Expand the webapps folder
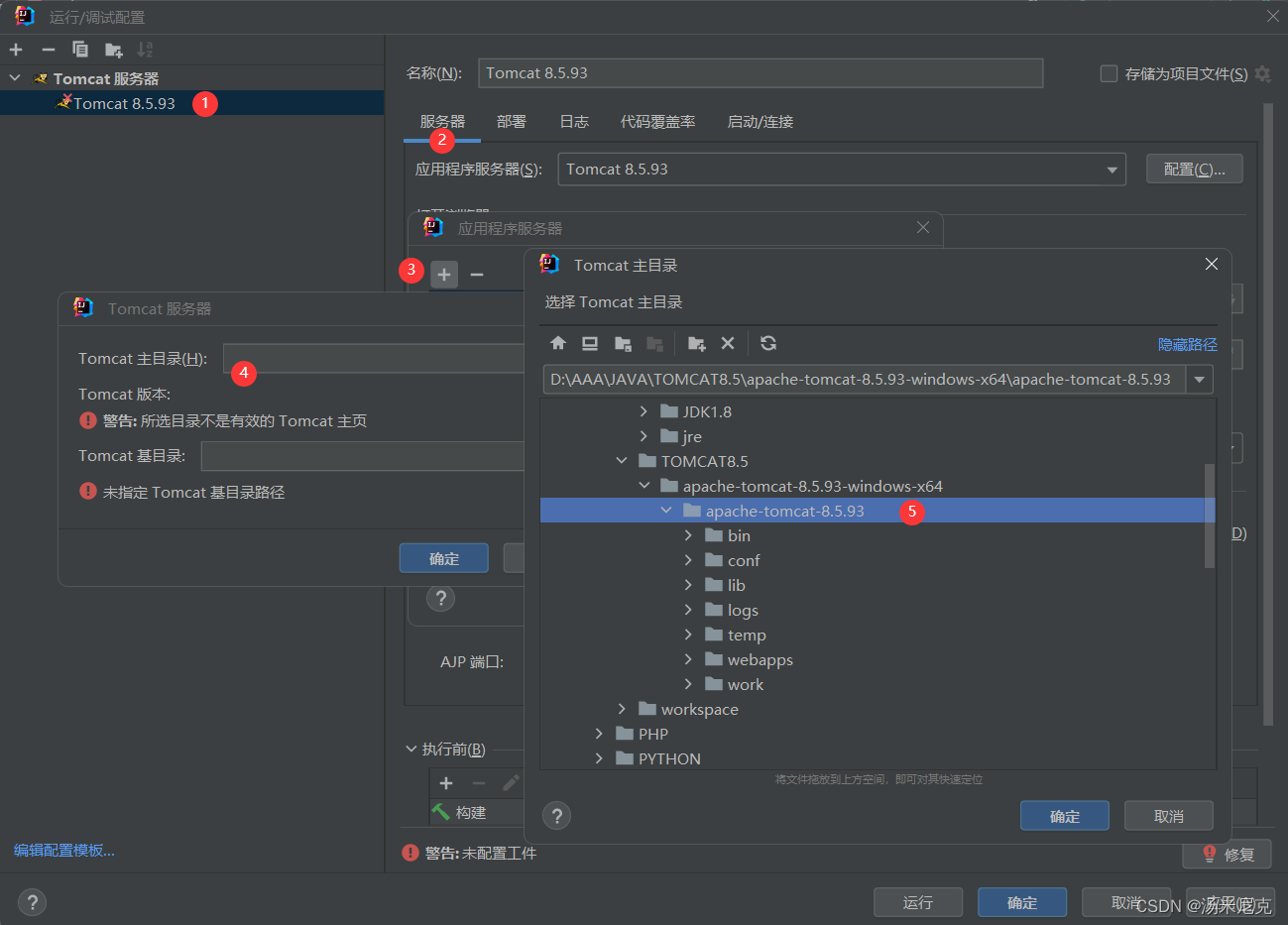The height and width of the screenshot is (925, 1288). tap(688, 659)
